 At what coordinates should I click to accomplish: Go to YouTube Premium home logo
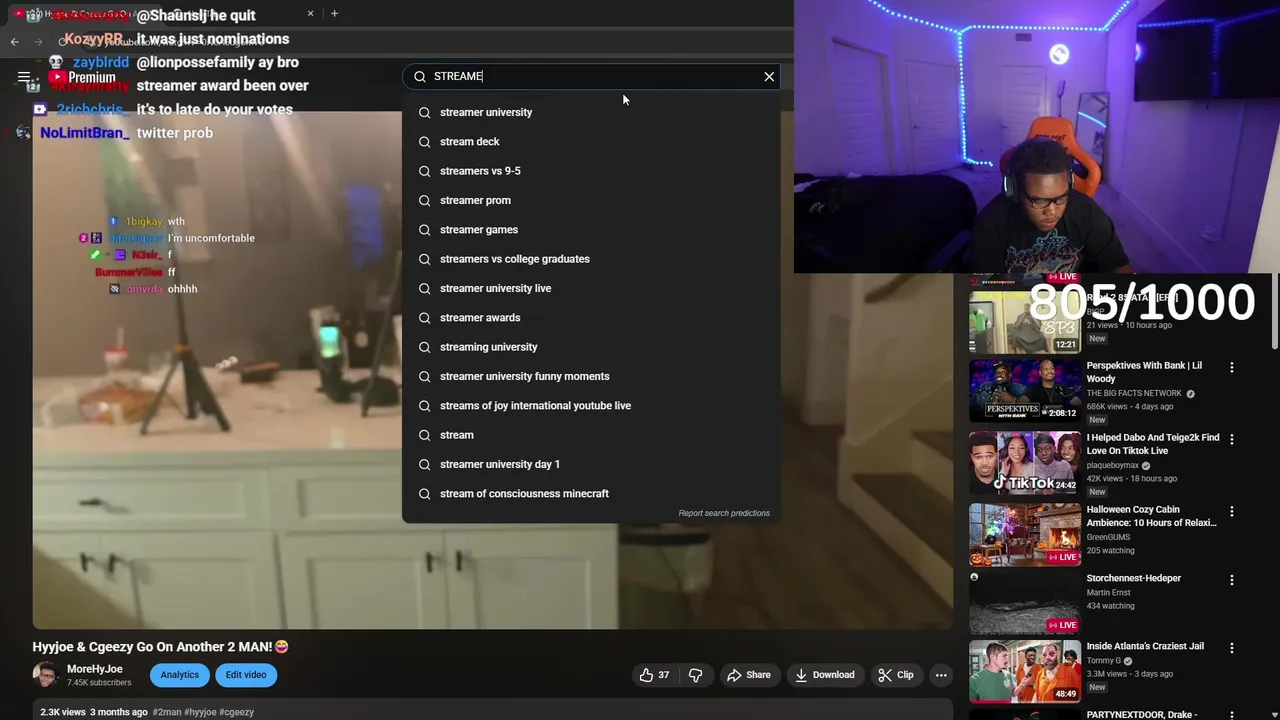(82, 77)
